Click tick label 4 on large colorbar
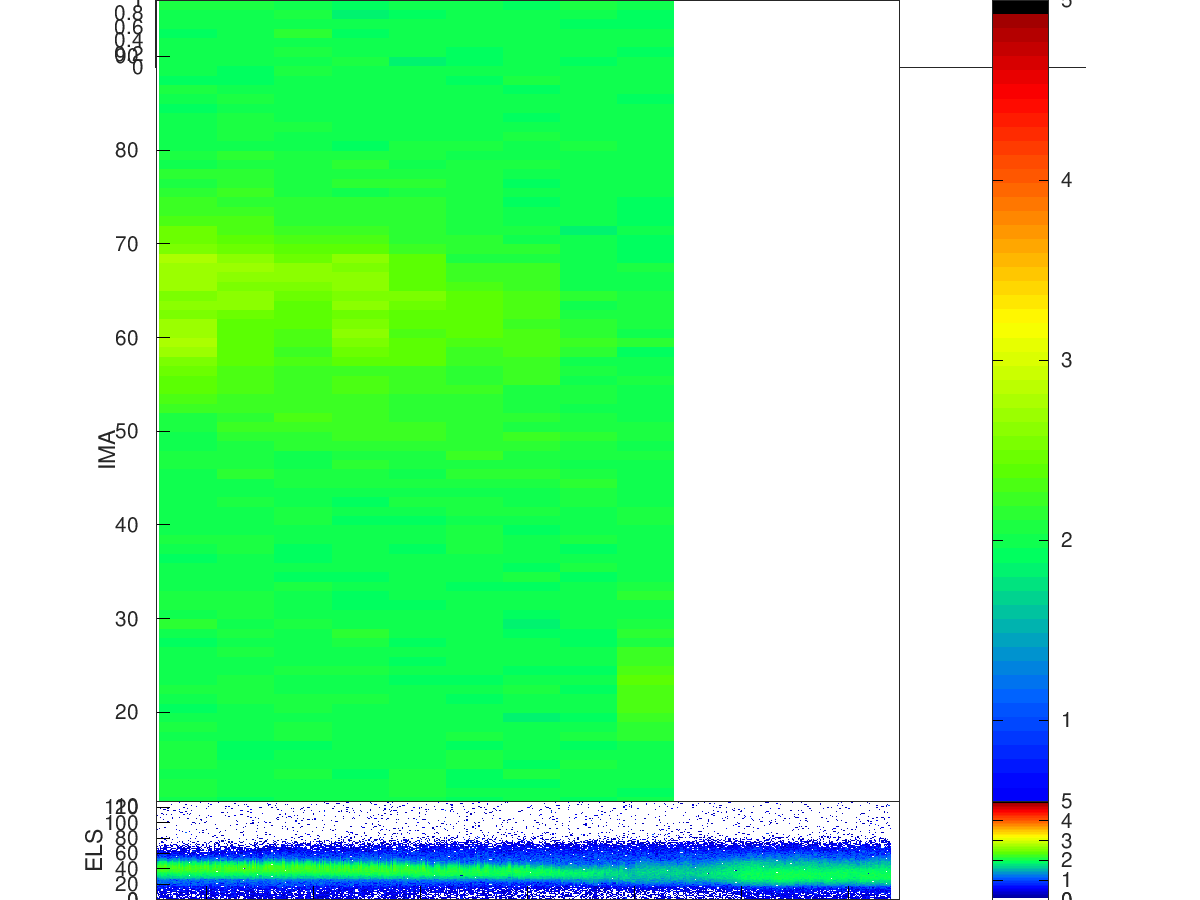Image resolution: width=1200 pixels, height=900 pixels. tap(1067, 180)
